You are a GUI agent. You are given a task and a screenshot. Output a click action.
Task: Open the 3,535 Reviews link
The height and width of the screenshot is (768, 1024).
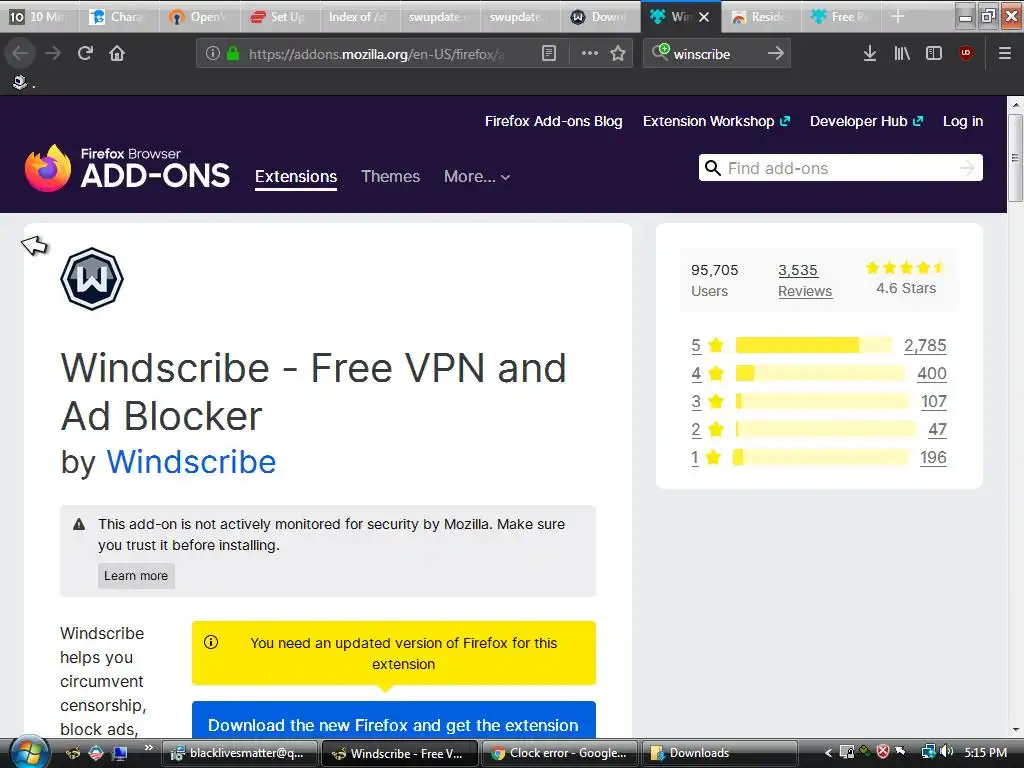click(805, 280)
